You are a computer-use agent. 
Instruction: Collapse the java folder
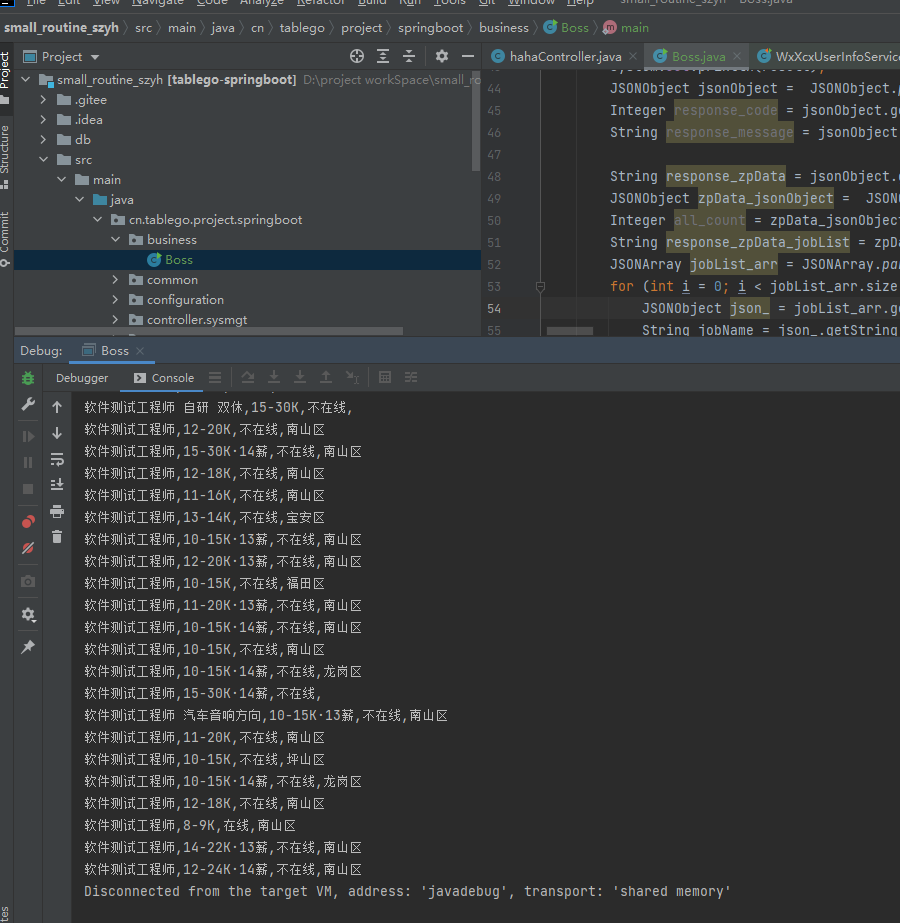79,200
